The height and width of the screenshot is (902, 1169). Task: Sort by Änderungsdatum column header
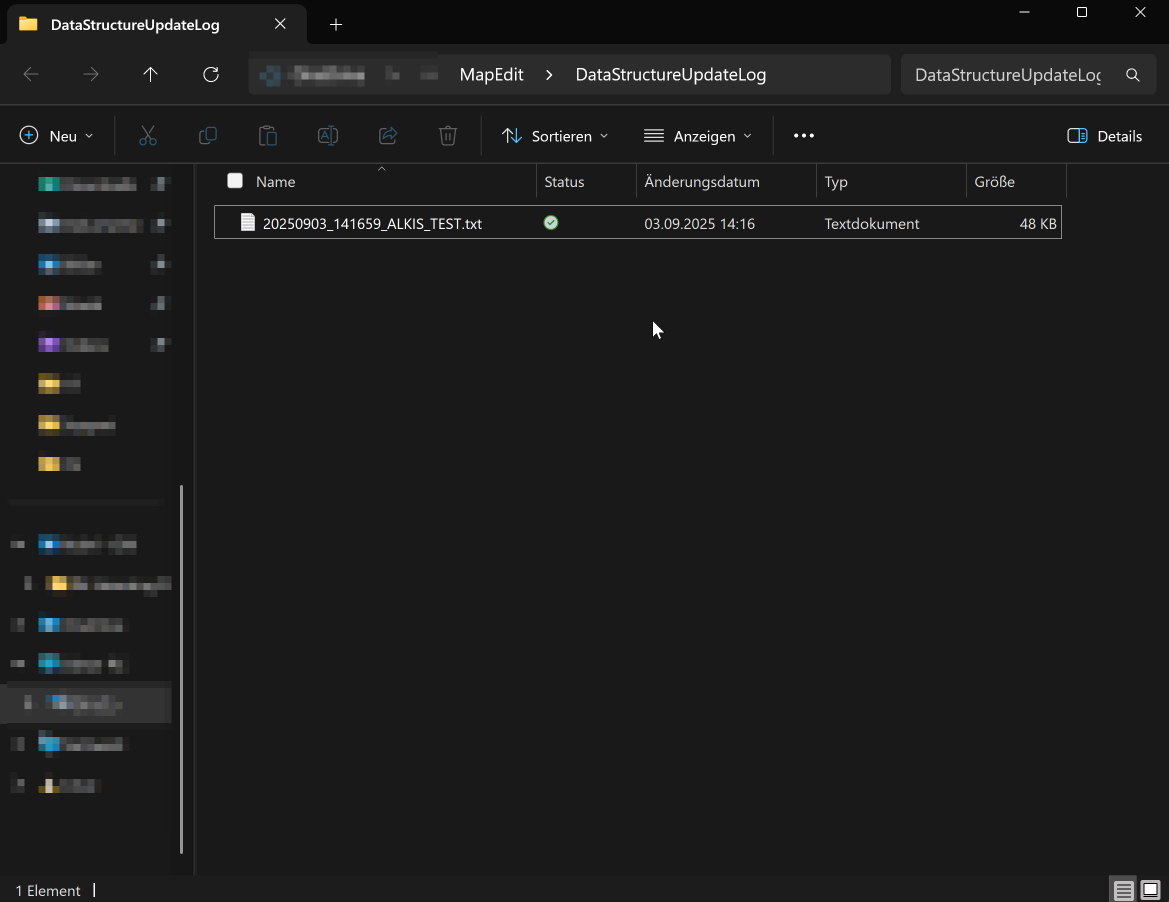pyautogui.click(x=702, y=182)
